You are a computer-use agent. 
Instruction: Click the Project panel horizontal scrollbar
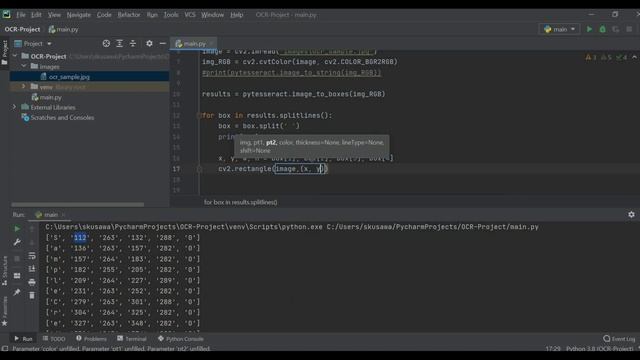[x=78, y=204]
